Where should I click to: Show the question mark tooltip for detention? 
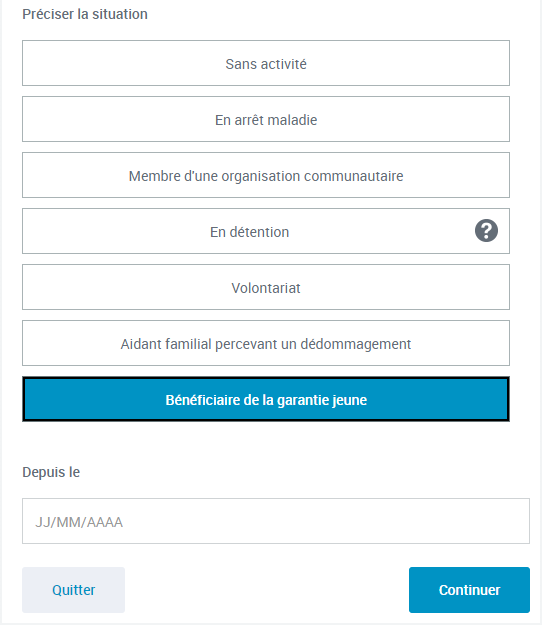(486, 231)
